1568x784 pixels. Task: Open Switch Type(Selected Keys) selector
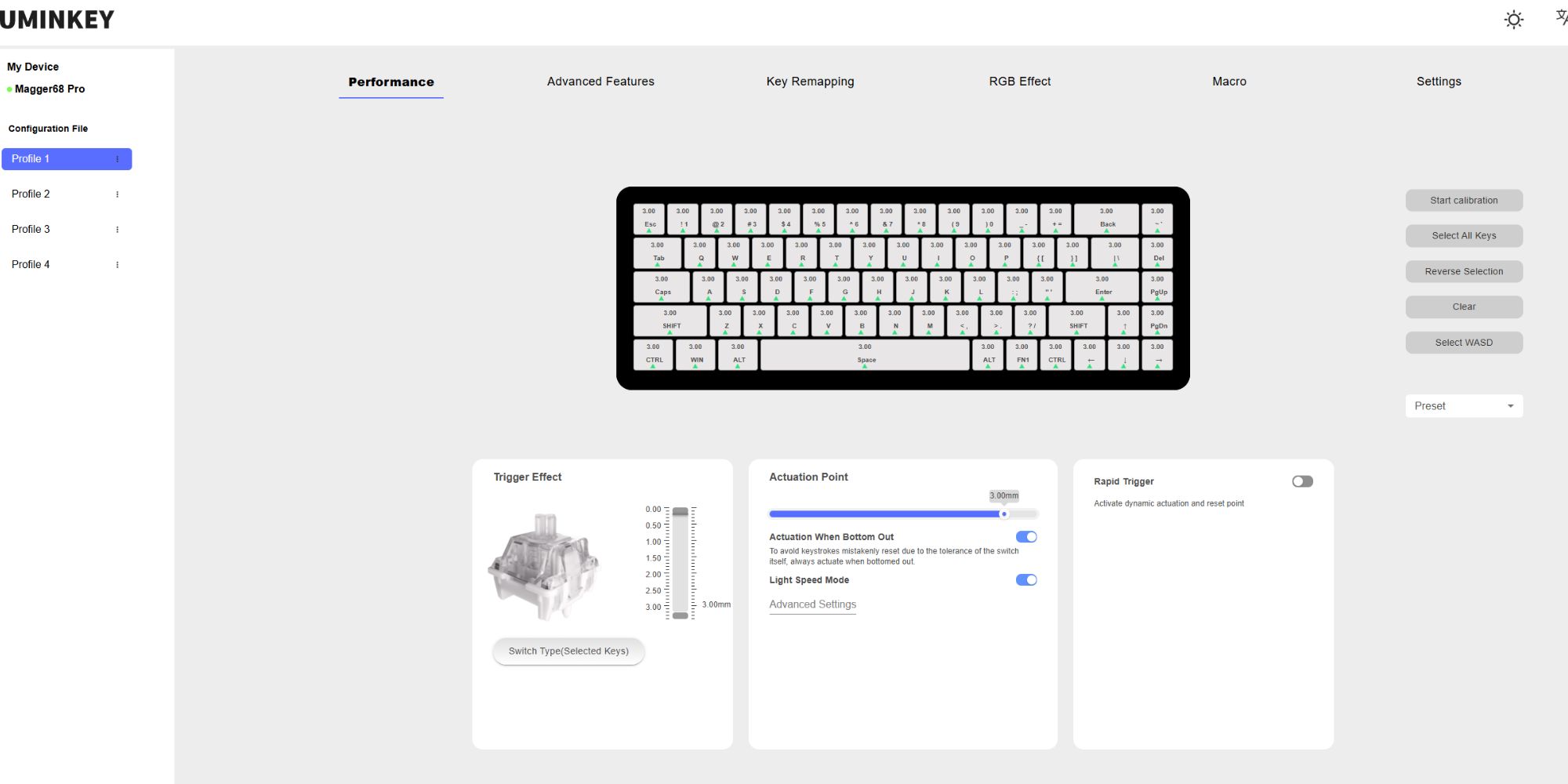(x=568, y=652)
